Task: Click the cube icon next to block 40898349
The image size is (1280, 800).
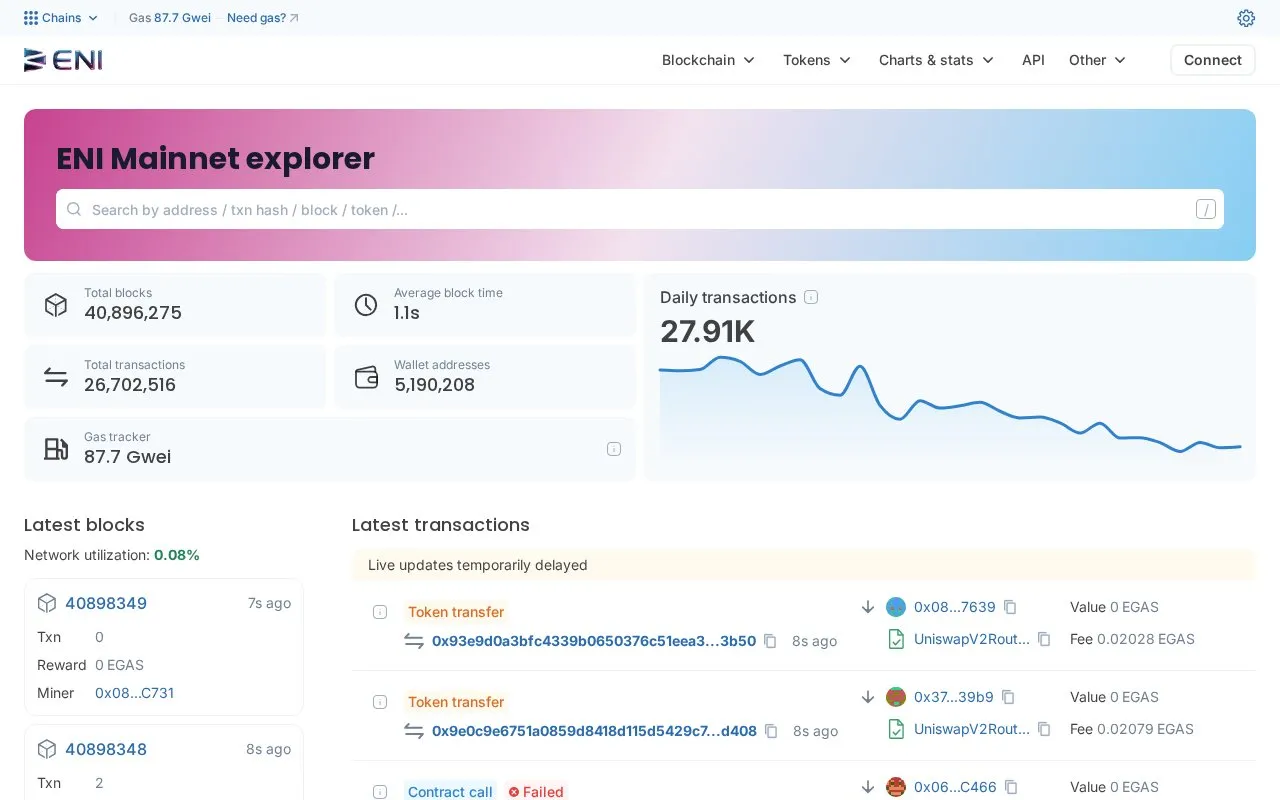Action: (47, 603)
